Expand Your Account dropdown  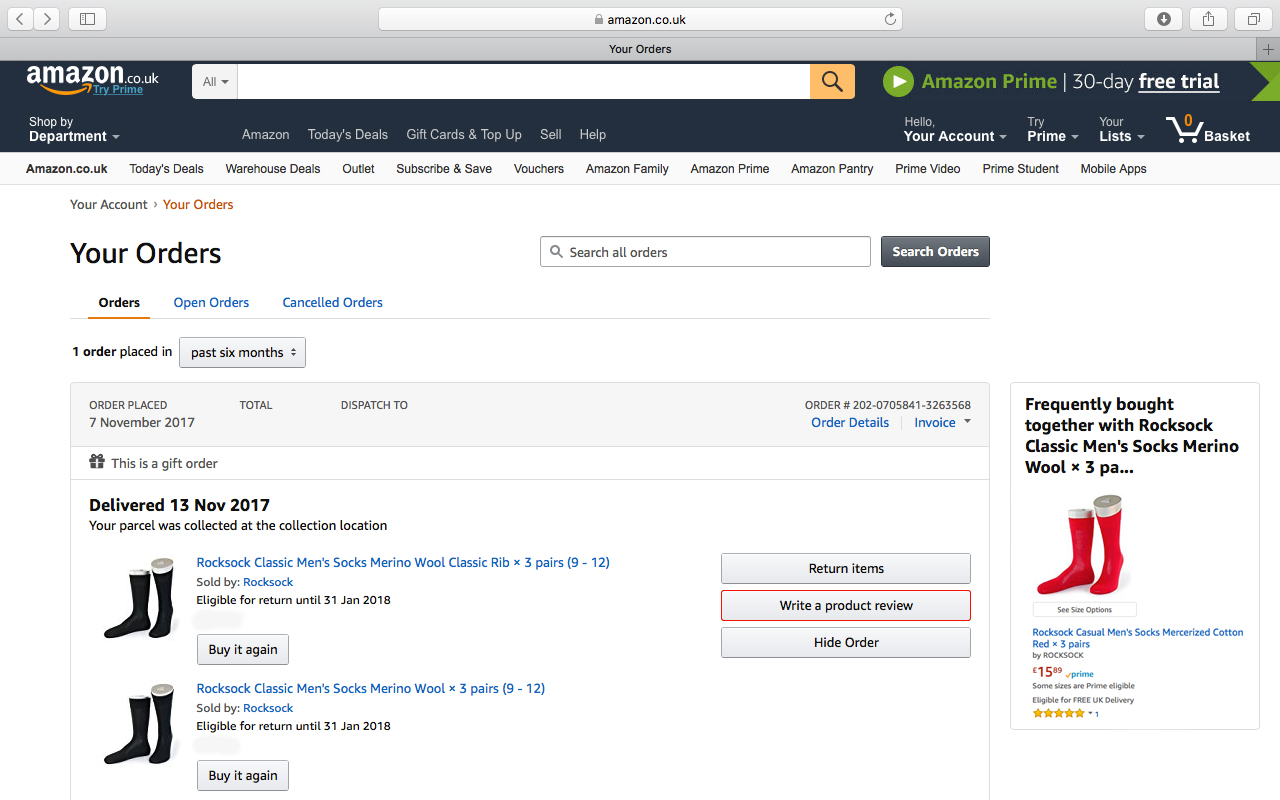pyautogui.click(x=954, y=129)
